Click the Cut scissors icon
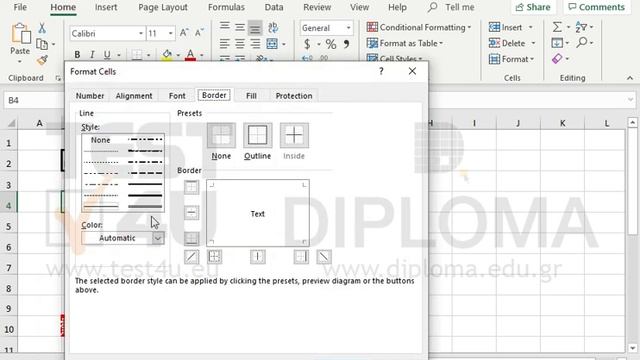The width and height of the screenshot is (640, 360). tap(42, 28)
